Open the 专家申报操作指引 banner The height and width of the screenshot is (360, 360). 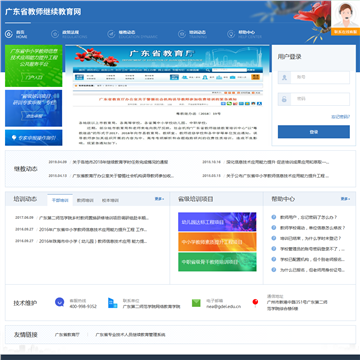34,138
